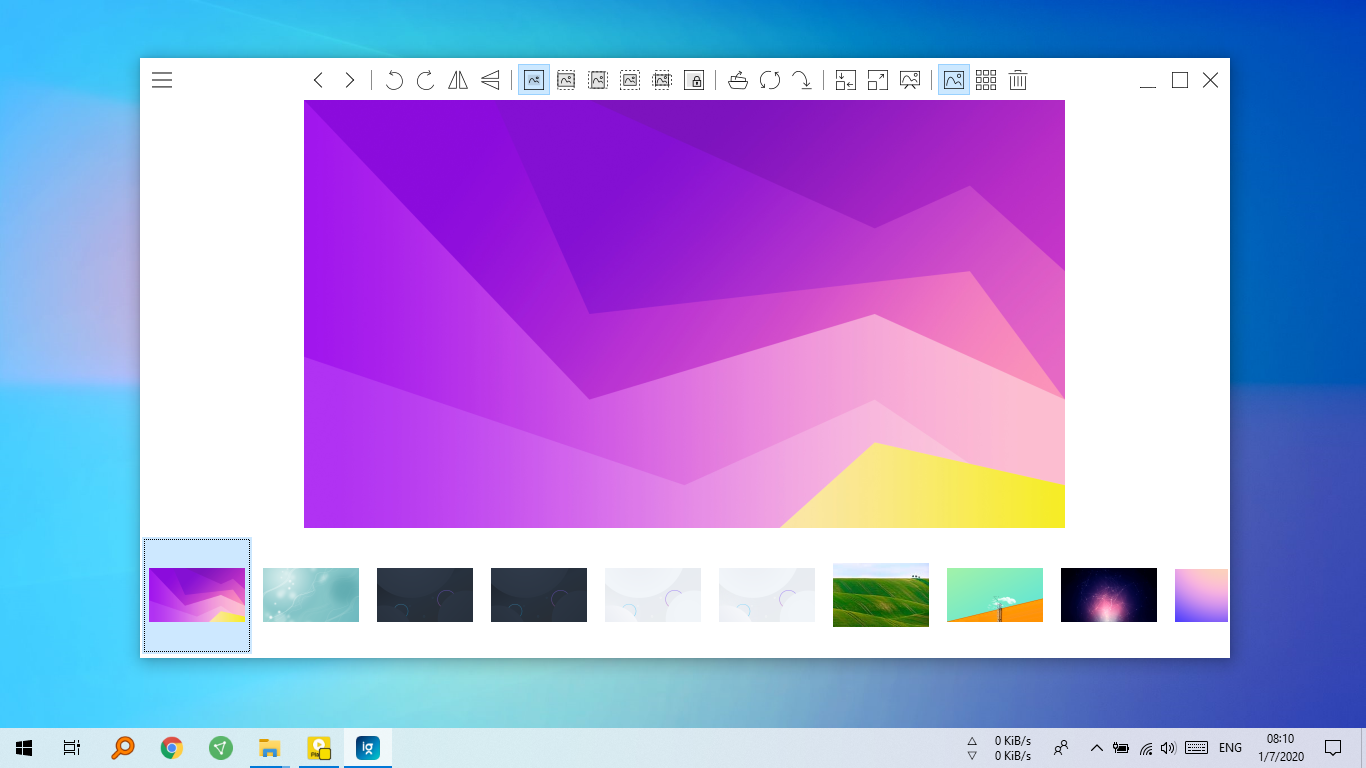Toggle the zoom mode just right of Auto Zoom

click(566, 80)
